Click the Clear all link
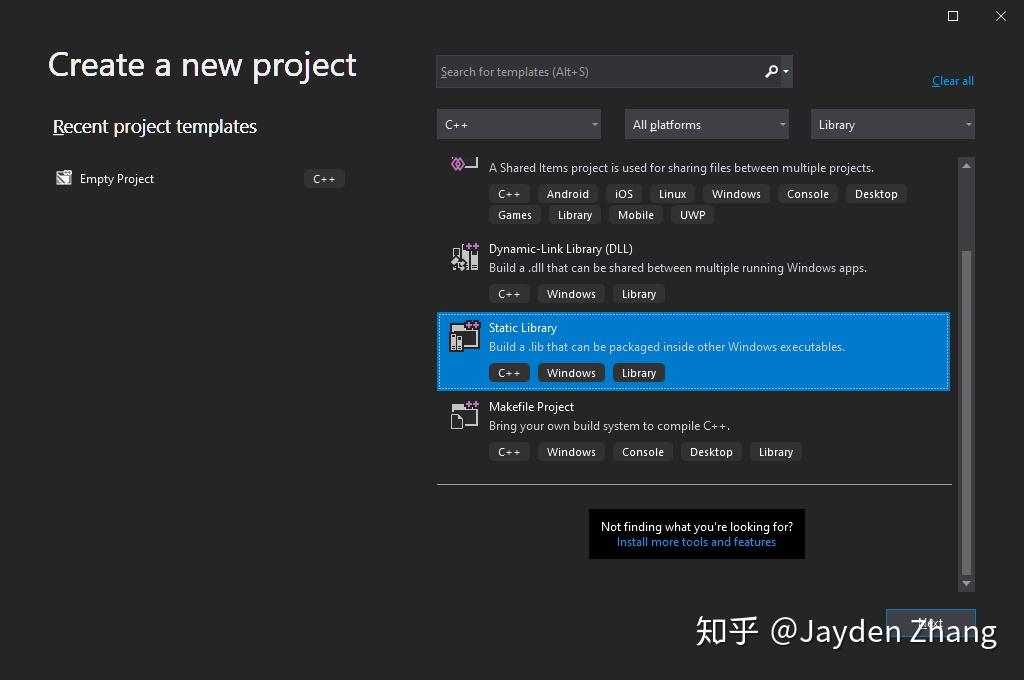This screenshot has width=1024, height=680. [x=952, y=80]
